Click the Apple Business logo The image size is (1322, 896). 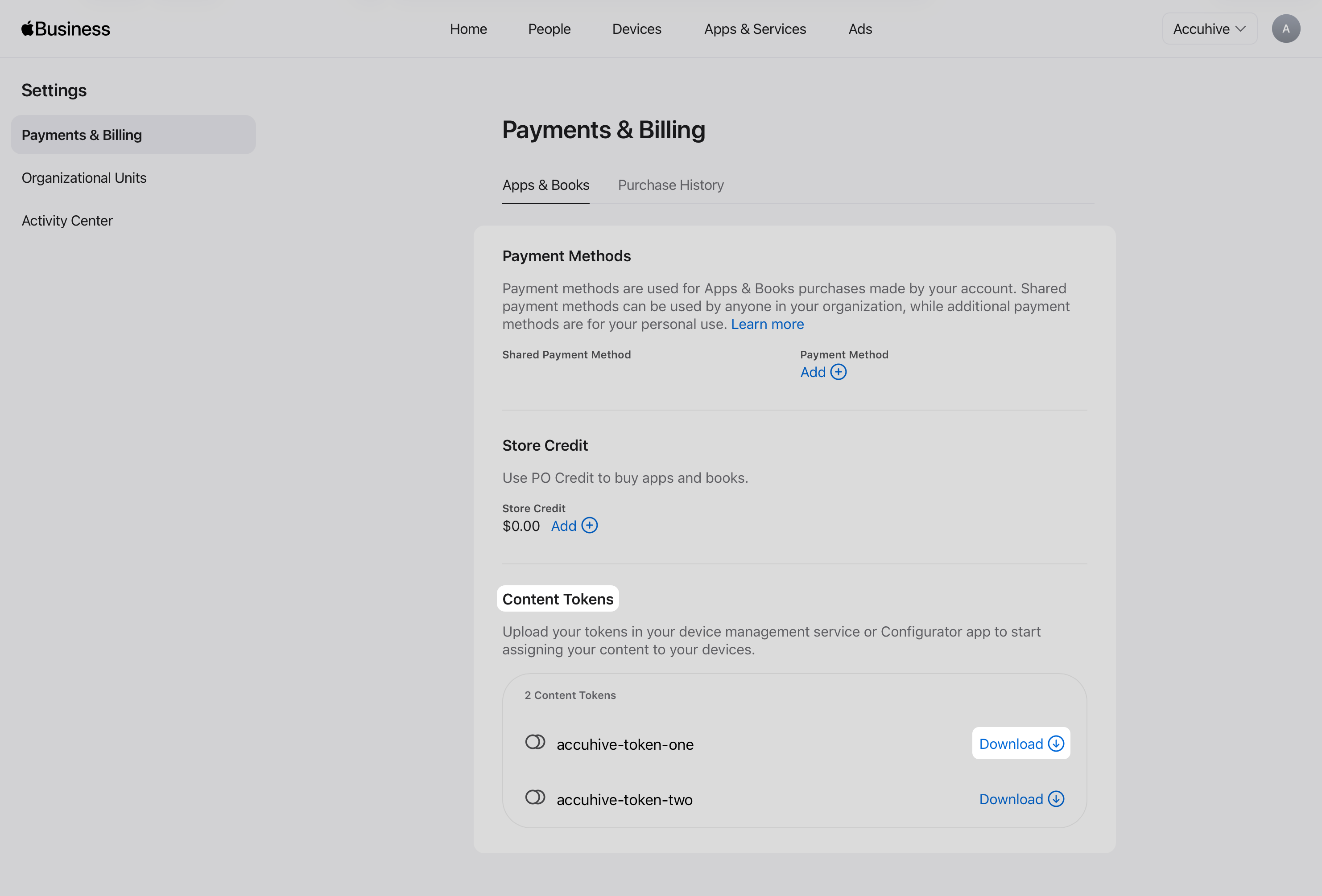coord(66,29)
